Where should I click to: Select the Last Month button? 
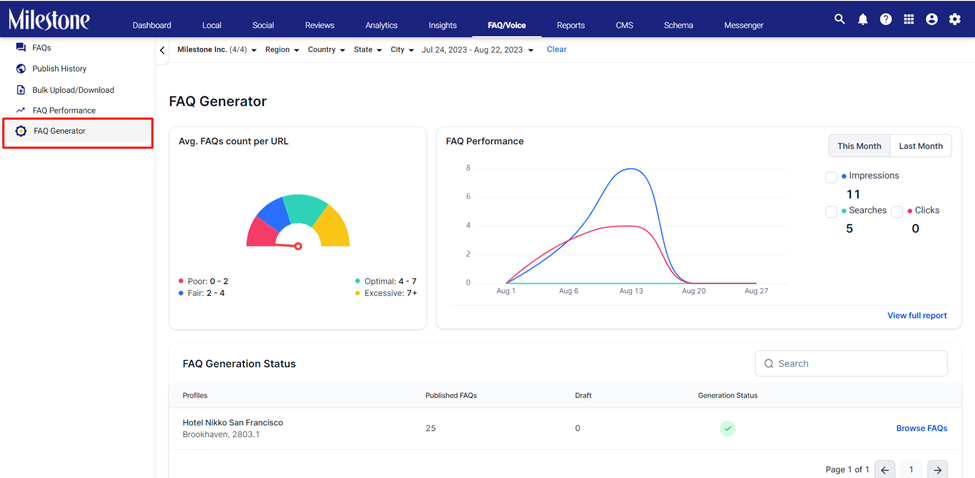(x=921, y=146)
